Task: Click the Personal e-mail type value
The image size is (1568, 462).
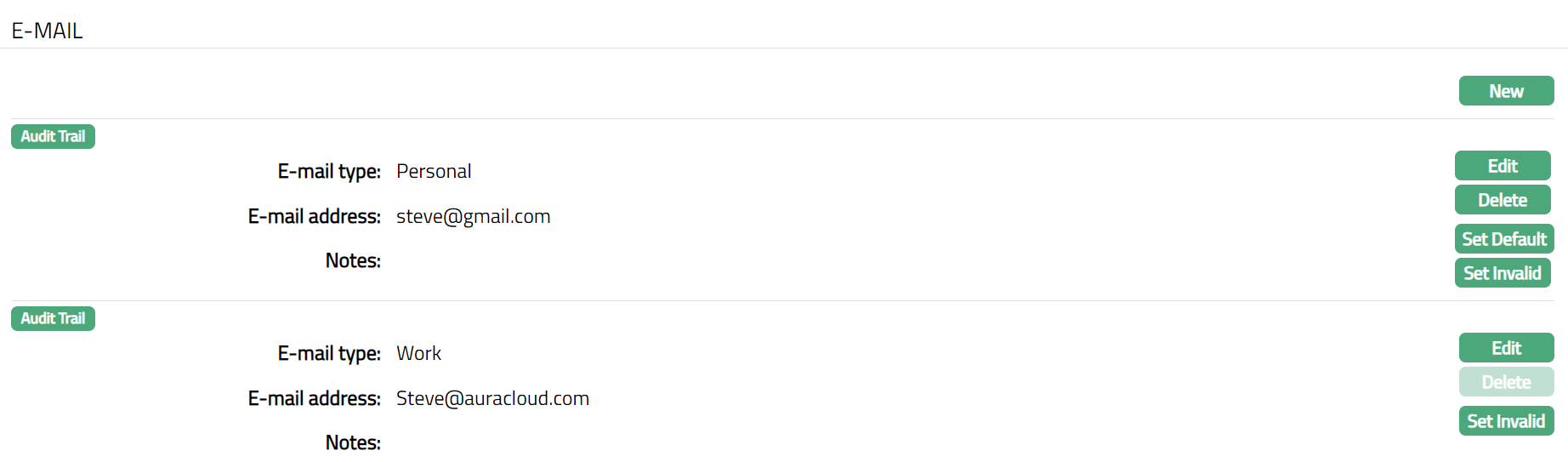Action: pos(434,171)
